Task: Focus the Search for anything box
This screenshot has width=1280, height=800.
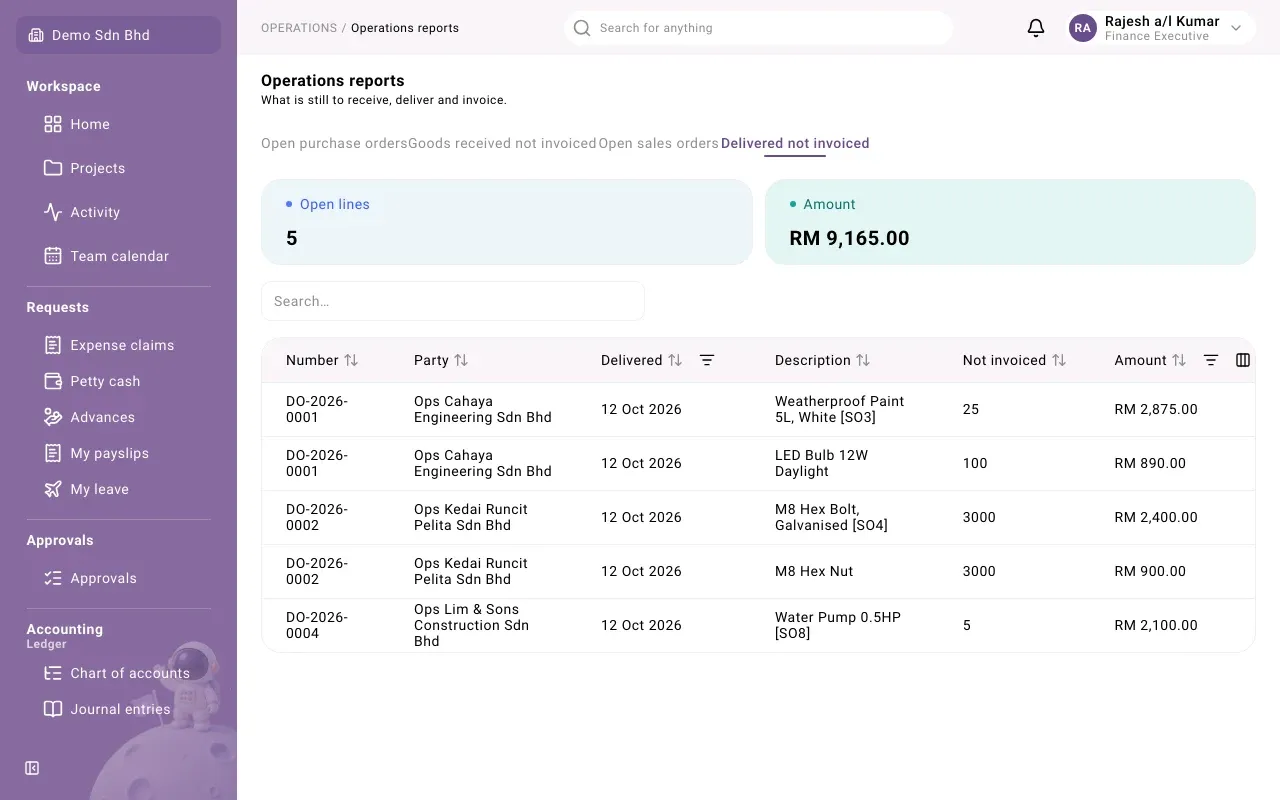Action: (758, 28)
